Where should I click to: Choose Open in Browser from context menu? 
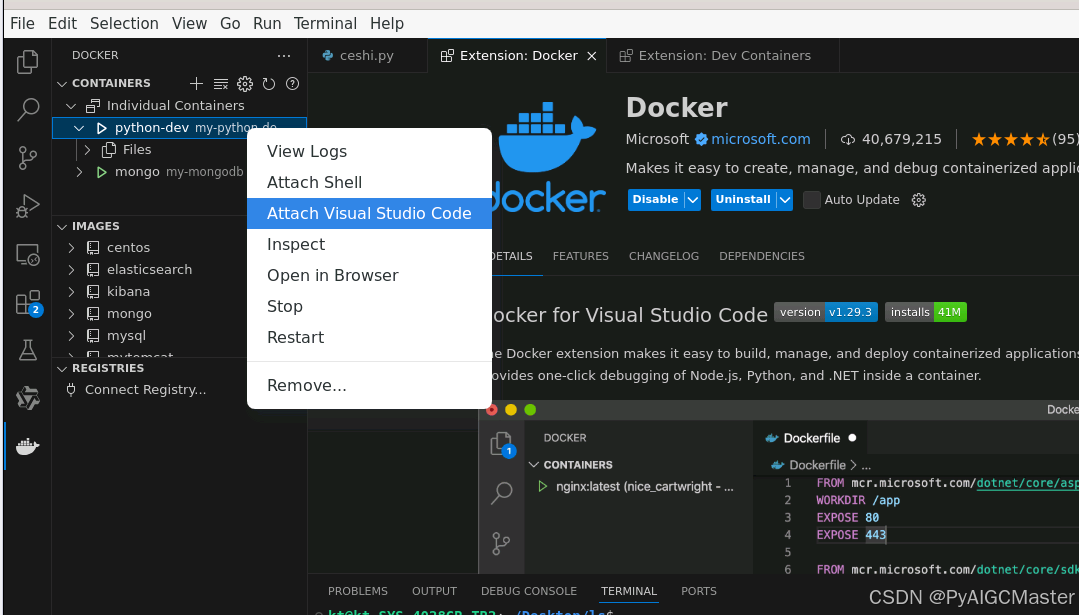369,275
